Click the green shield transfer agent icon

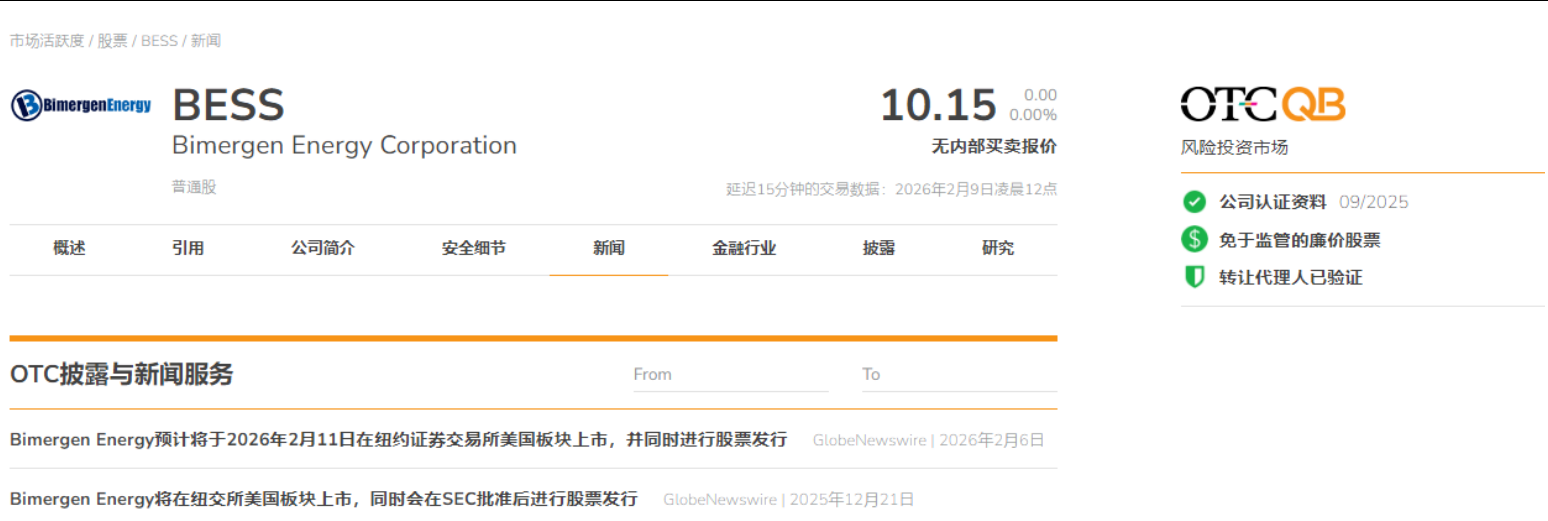point(1194,277)
